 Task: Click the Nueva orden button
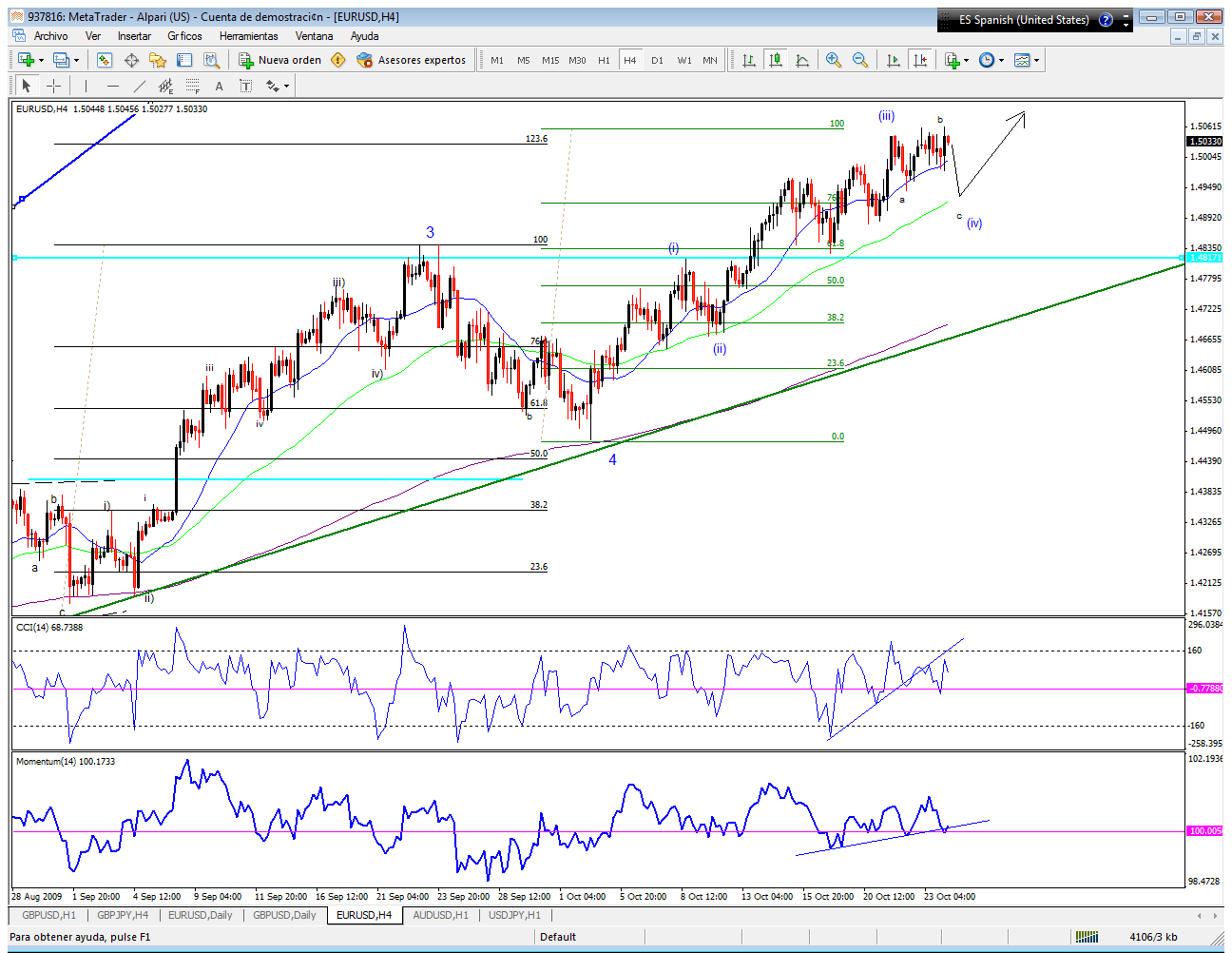280,60
